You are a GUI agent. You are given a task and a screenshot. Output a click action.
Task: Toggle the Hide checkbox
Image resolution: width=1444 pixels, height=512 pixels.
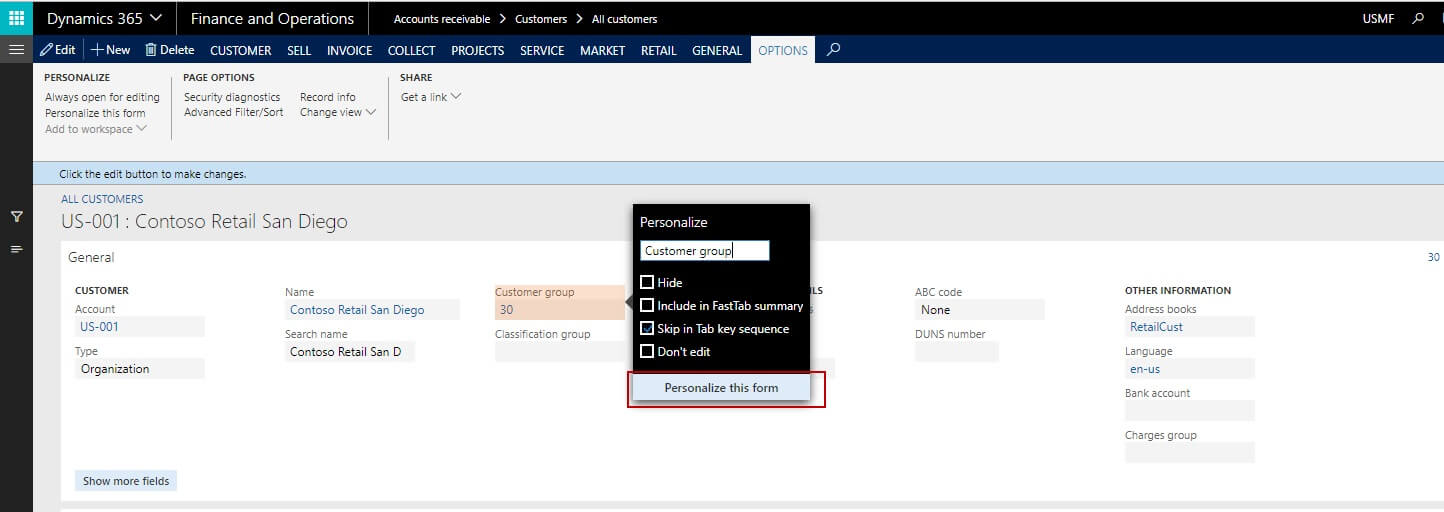click(647, 282)
